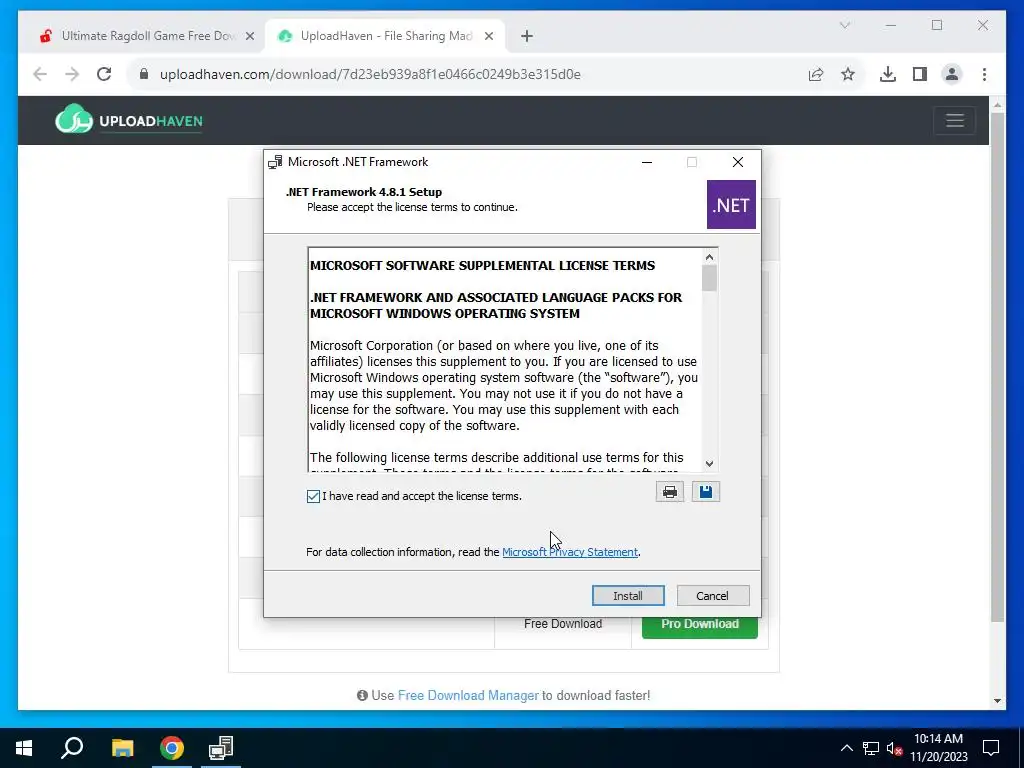This screenshot has height=768, width=1024.
Task: Open the Free Download Manager link
Action: (468, 696)
